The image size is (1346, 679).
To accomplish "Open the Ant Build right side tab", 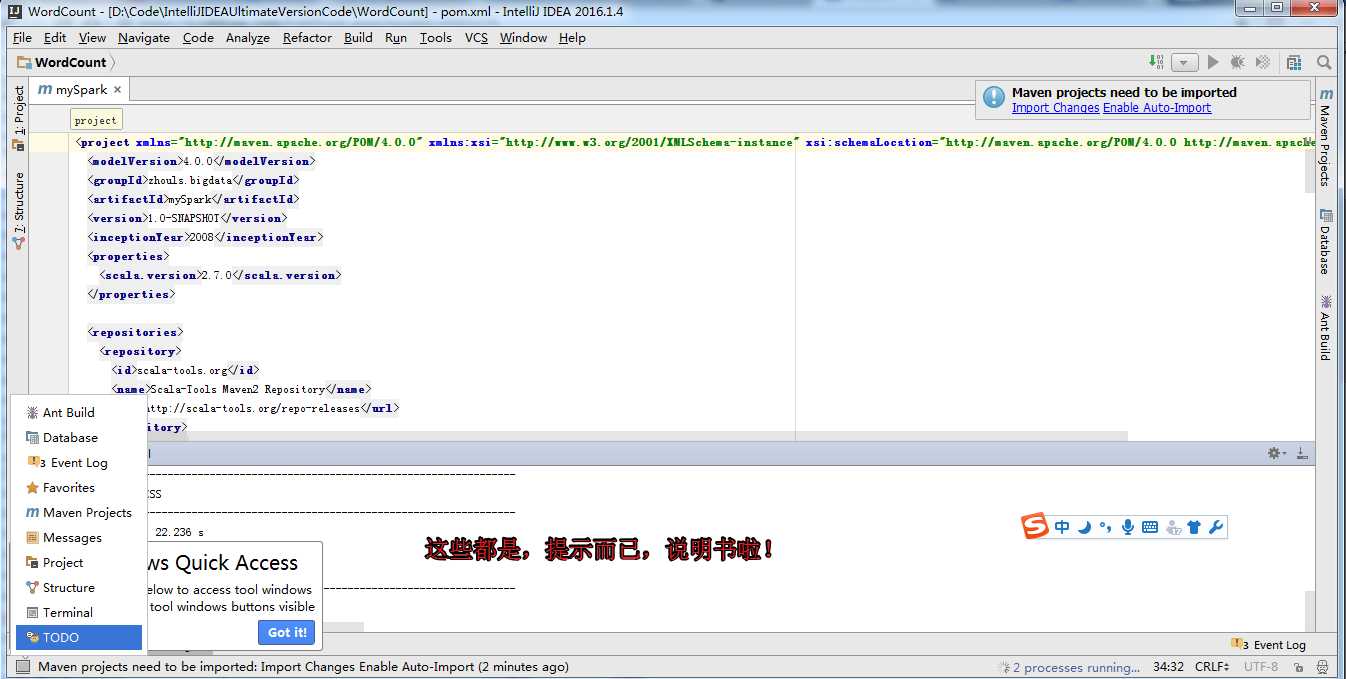I will [x=1325, y=327].
